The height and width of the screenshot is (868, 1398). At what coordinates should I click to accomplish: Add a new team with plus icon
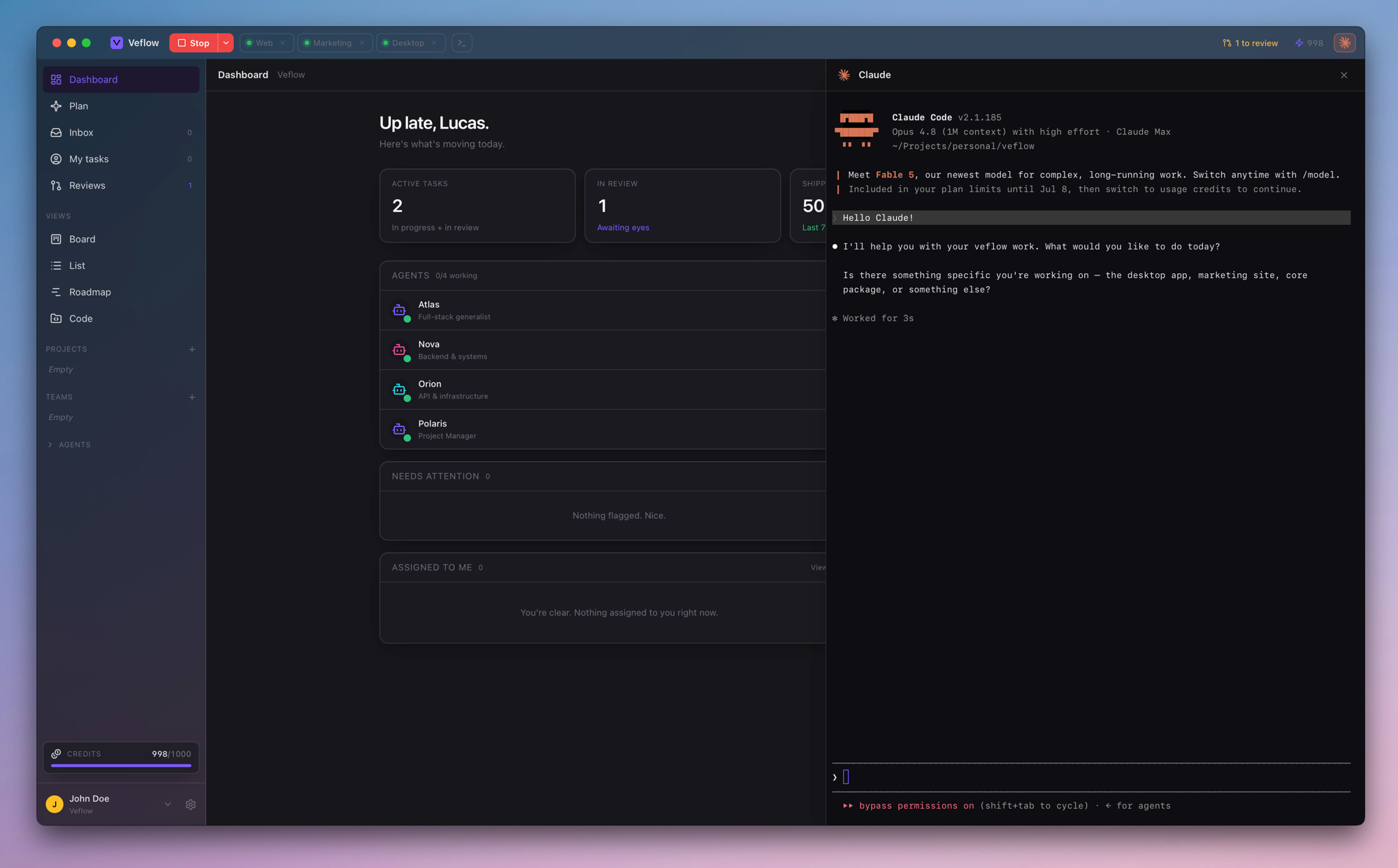coord(192,397)
